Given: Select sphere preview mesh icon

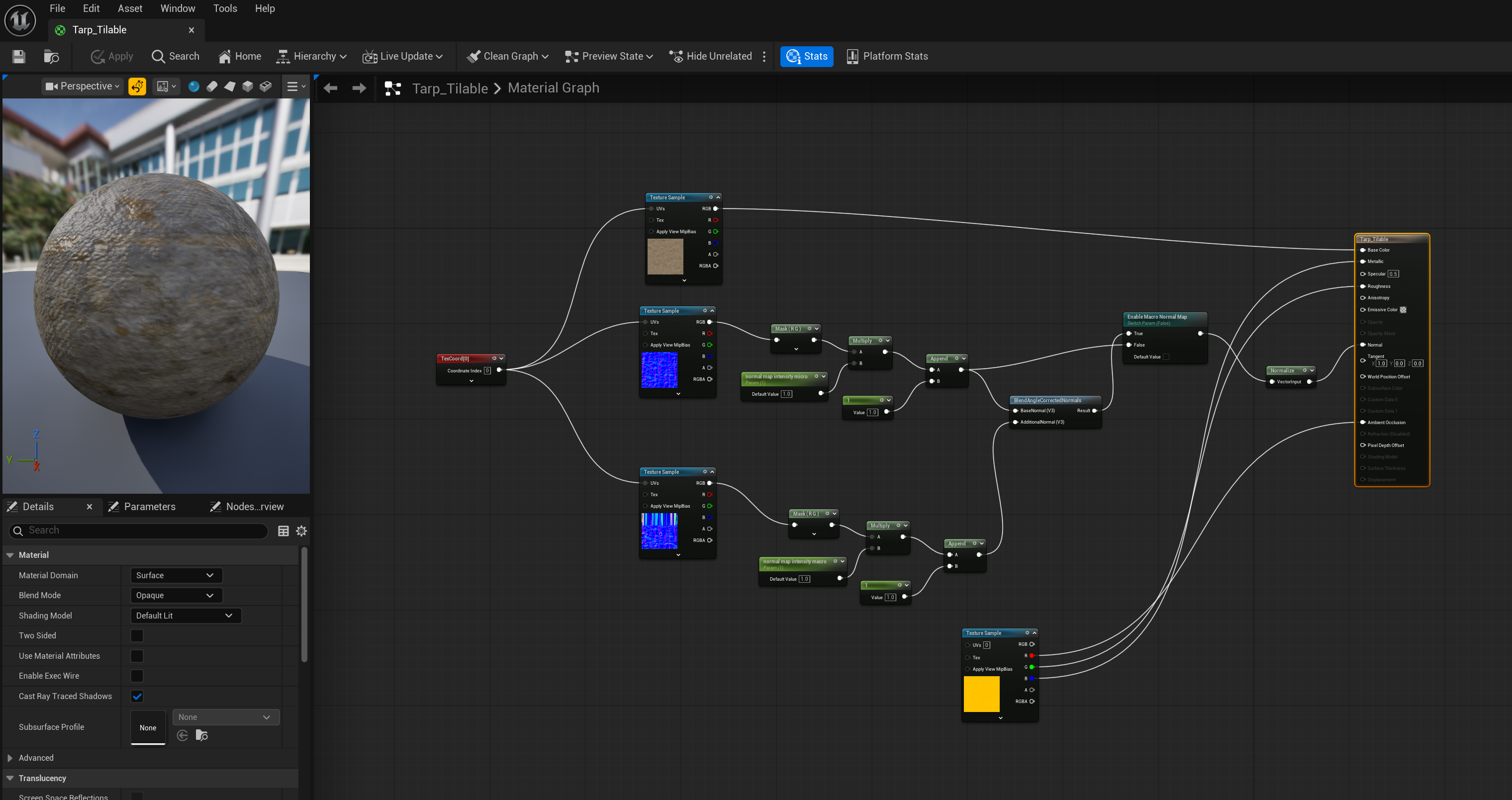Looking at the screenshot, I should click(193, 87).
